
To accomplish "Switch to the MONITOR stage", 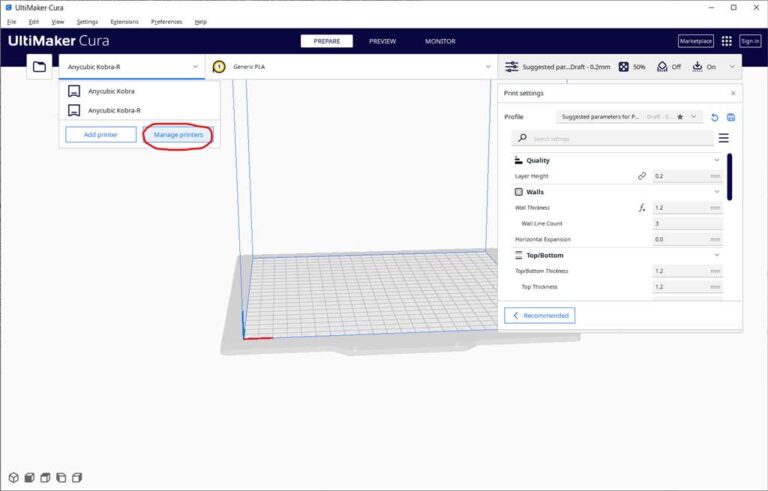I will pos(440,41).
